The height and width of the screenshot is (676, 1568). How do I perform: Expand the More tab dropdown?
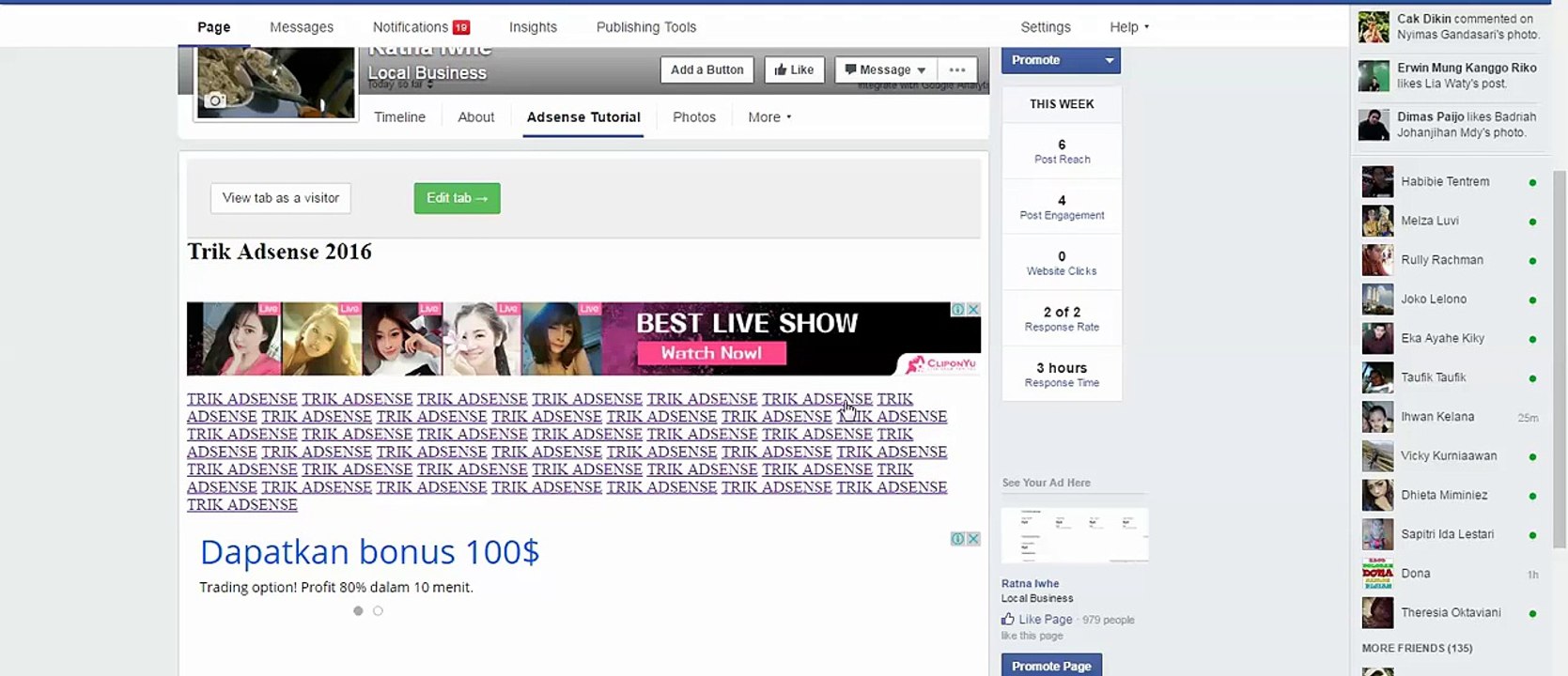769,117
